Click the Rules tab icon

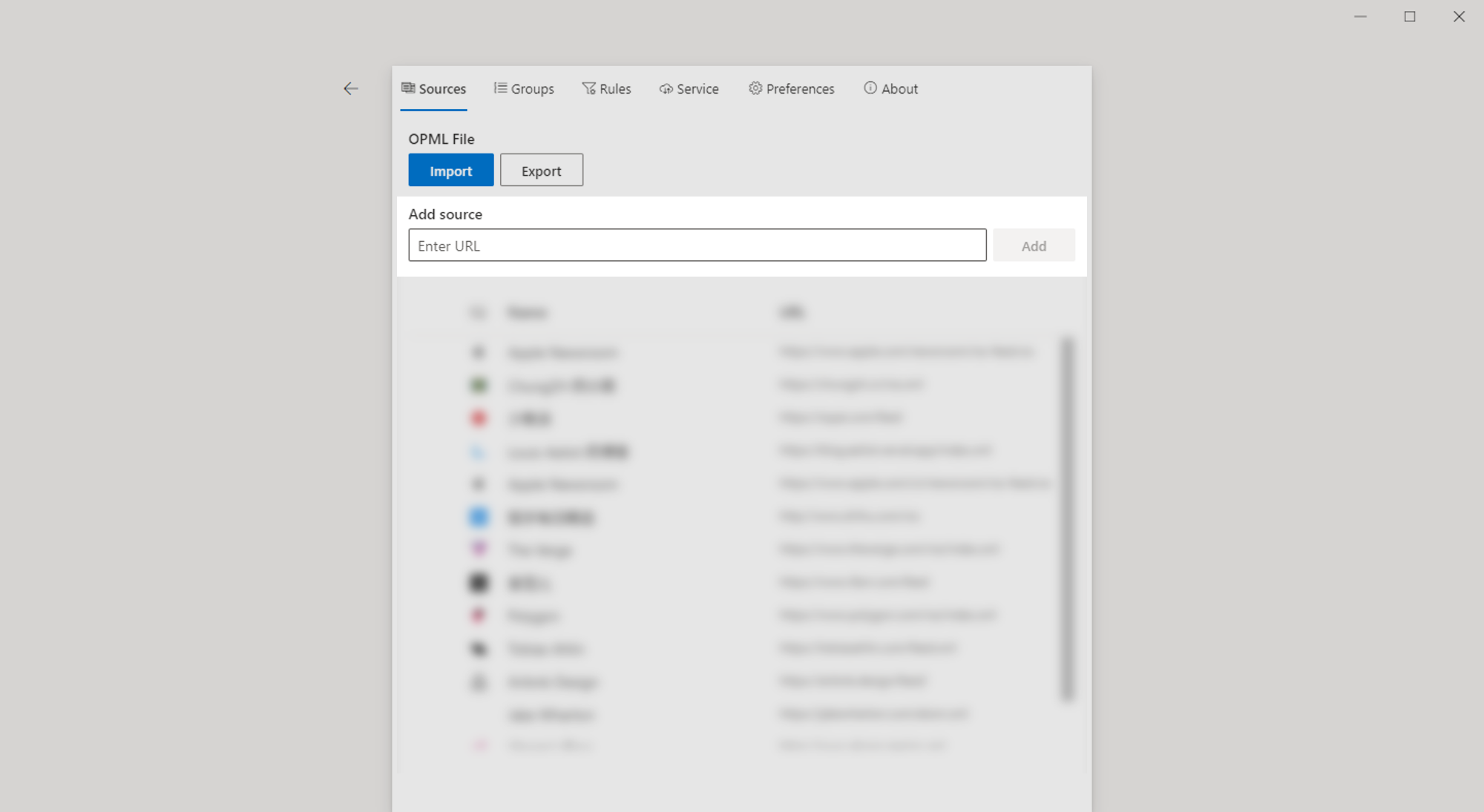coord(587,88)
